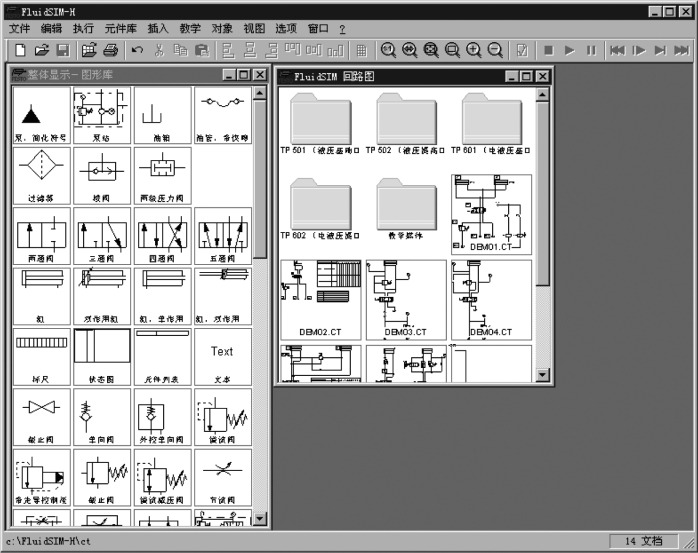Click library panel scrollbar up arrow

point(260,93)
